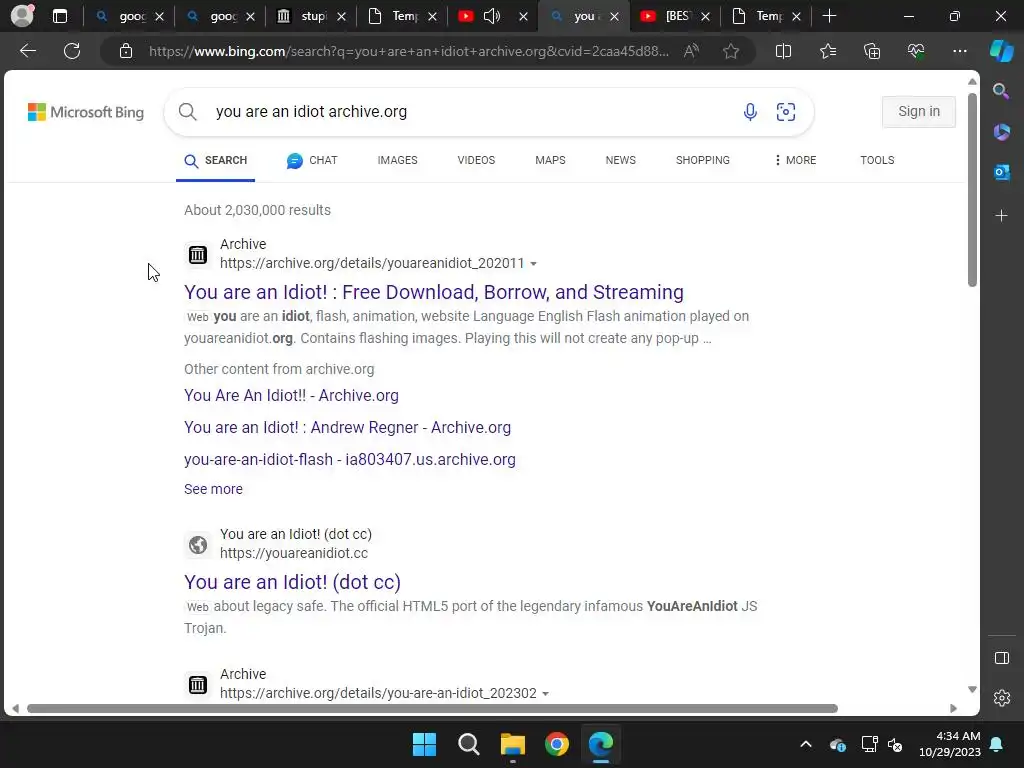Open the tab actions menu
Screen dimensions: 1024x768
tap(60, 16)
